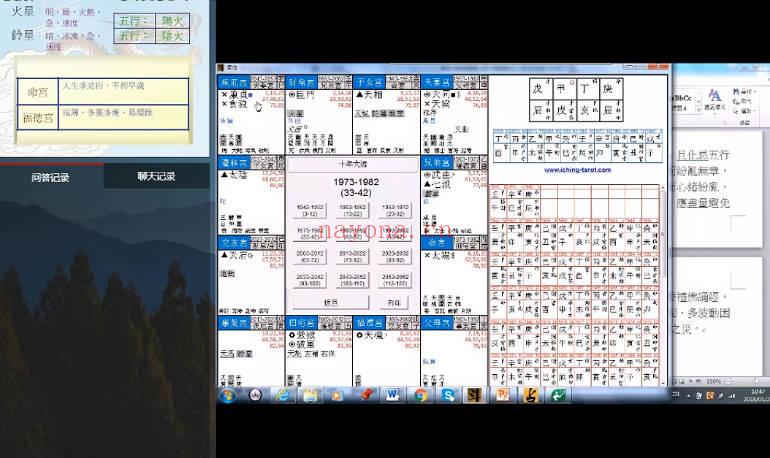This screenshot has height=458, width=770.
Task: Select the blue 福德宮 palace header in the chart
Action: point(370,323)
